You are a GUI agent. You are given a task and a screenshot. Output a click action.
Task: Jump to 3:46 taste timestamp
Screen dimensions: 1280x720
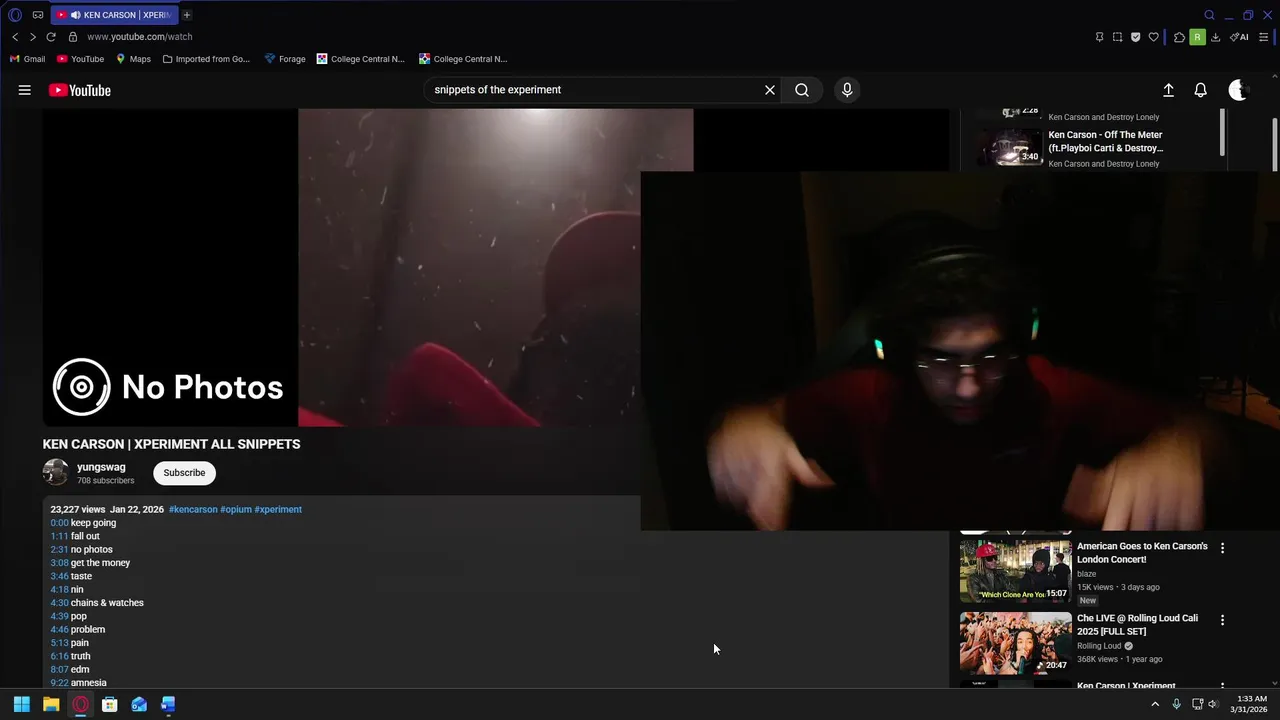(60, 577)
